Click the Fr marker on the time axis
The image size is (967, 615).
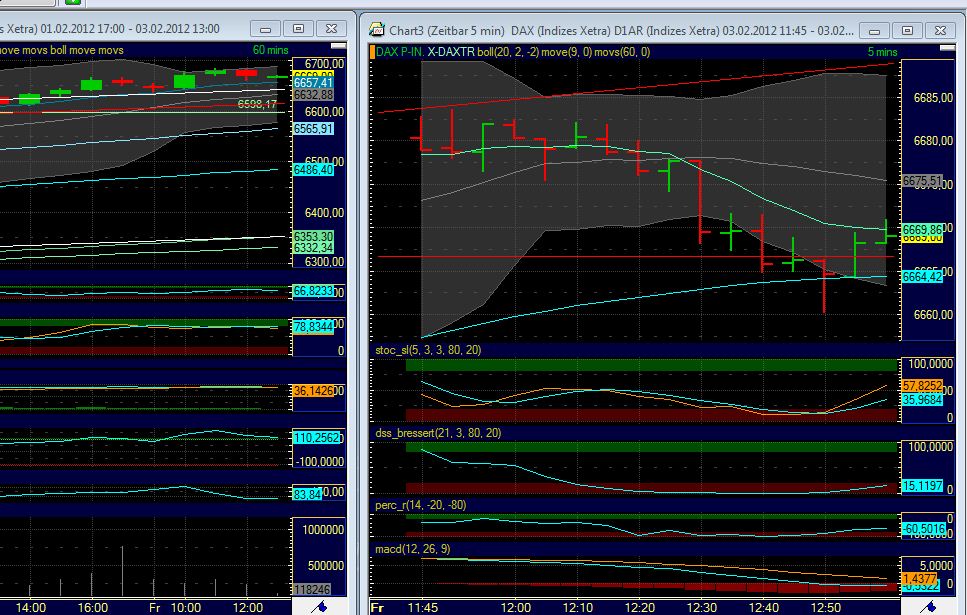(x=378, y=607)
